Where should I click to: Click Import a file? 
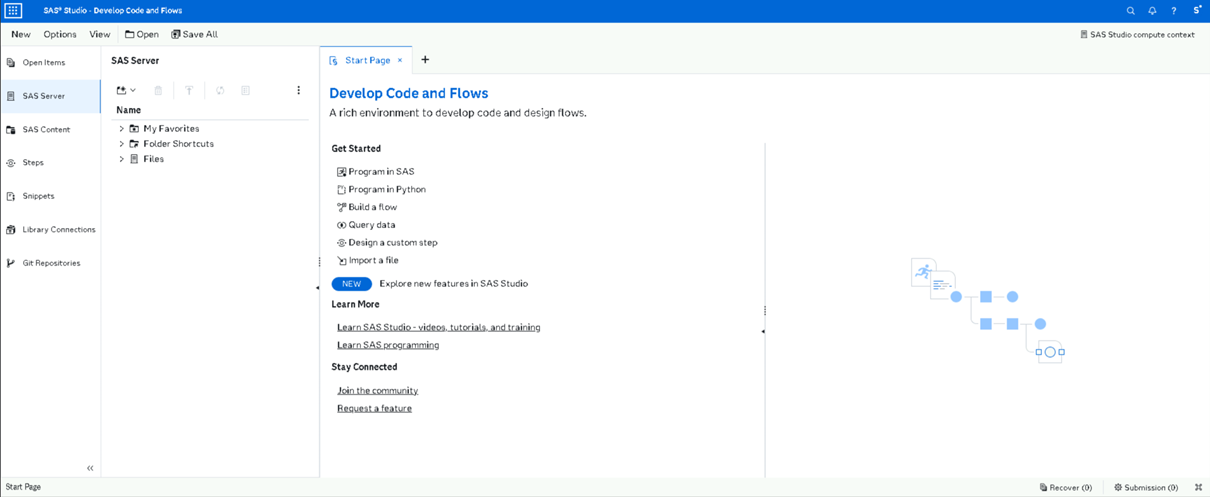[x=368, y=260]
